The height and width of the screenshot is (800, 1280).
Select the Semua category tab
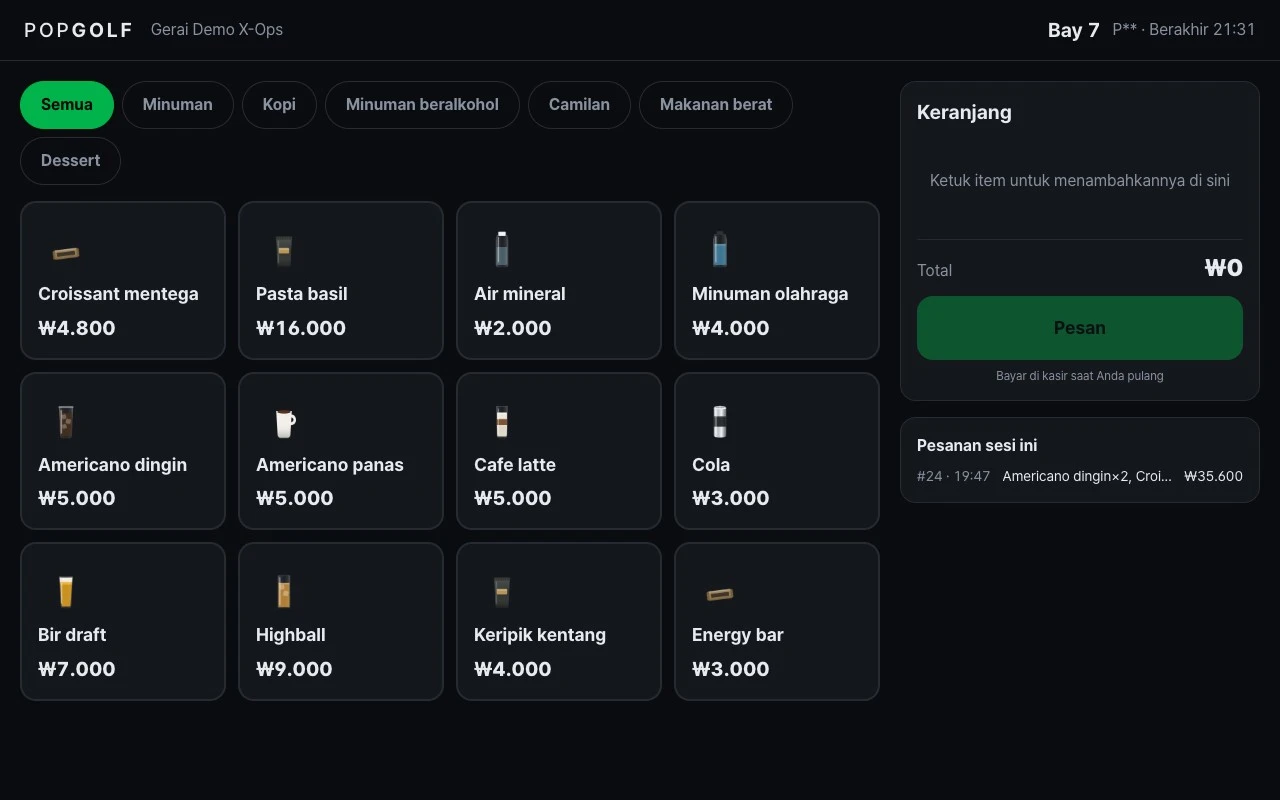click(67, 105)
